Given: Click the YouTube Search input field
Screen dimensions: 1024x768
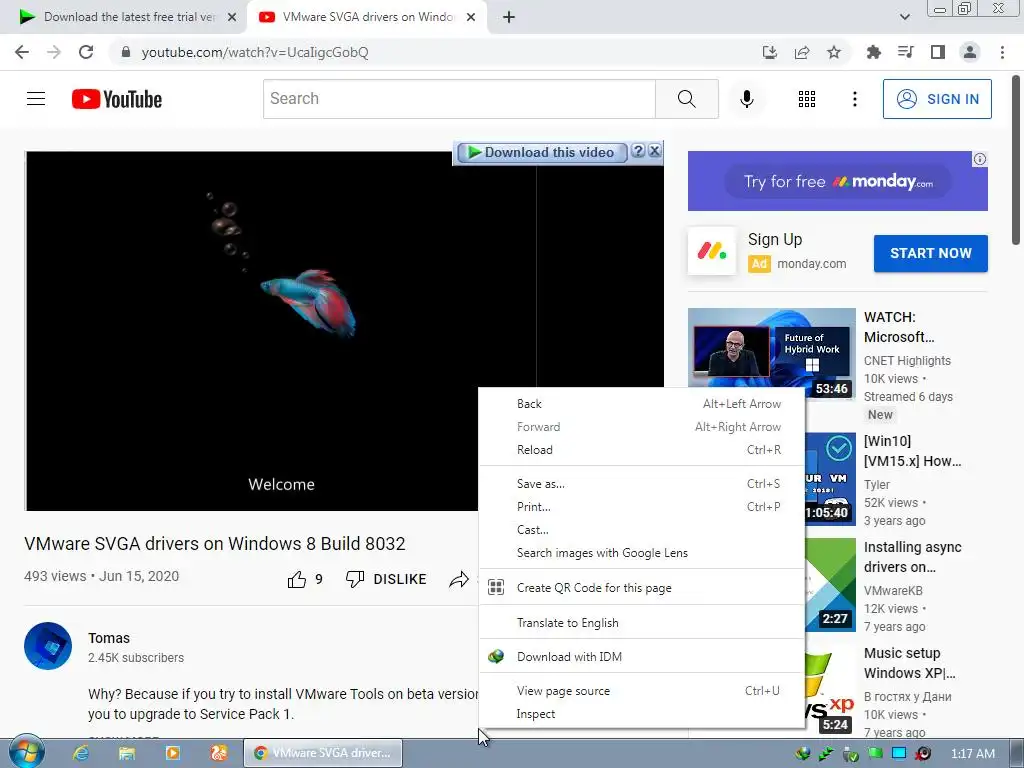Looking at the screenshot, I should 459,99.
